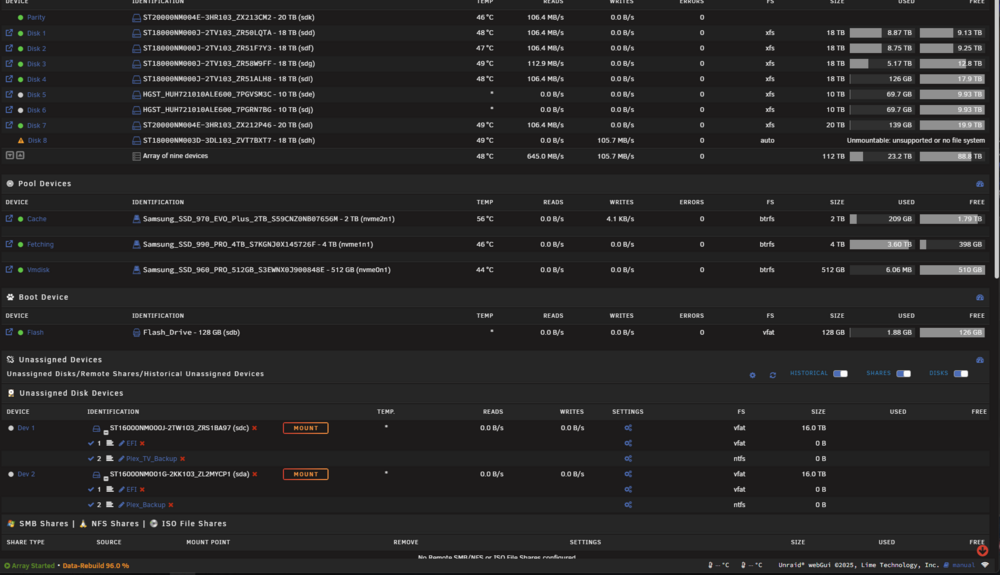Open the Unassigned Devices settings gear icon
This screenshot has height=575, width=1000.
tap(753, 375)
